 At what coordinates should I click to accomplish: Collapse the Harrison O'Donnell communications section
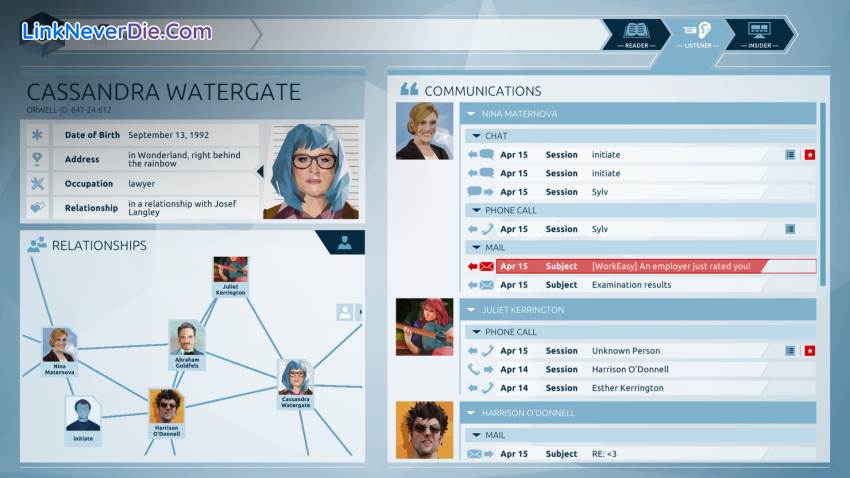coord(471,413)
